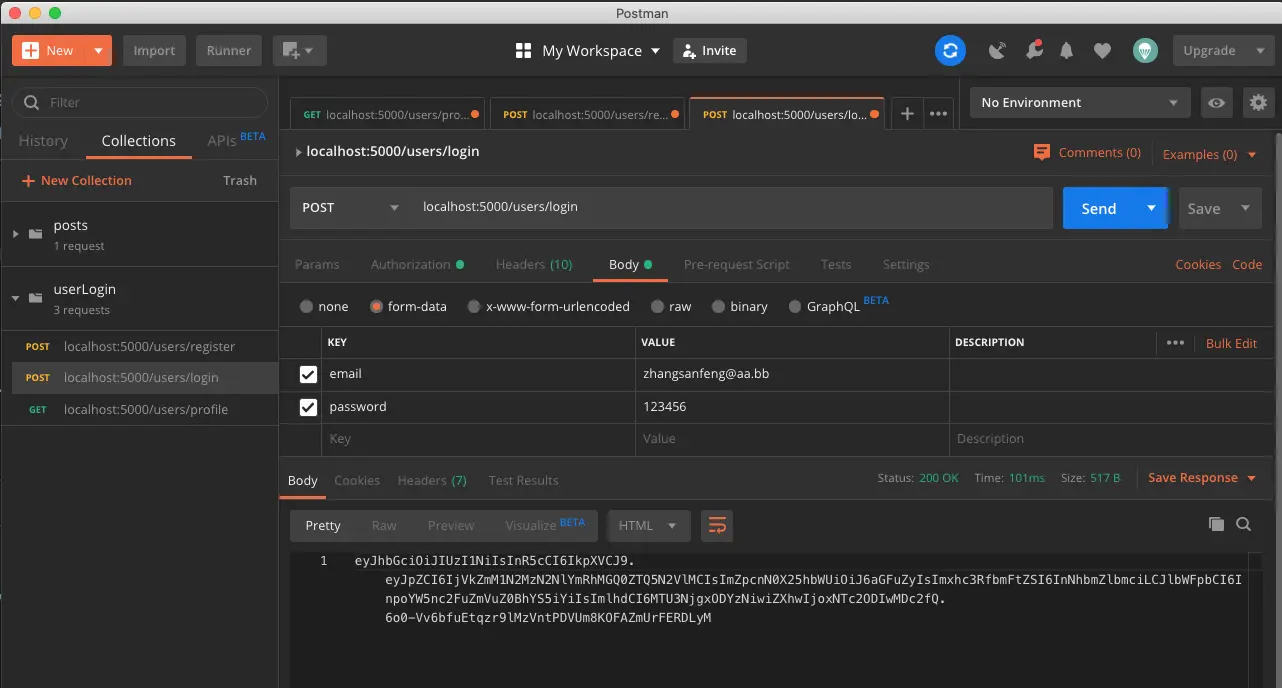
Task: Click the Send button
Action: (1098, 207)
